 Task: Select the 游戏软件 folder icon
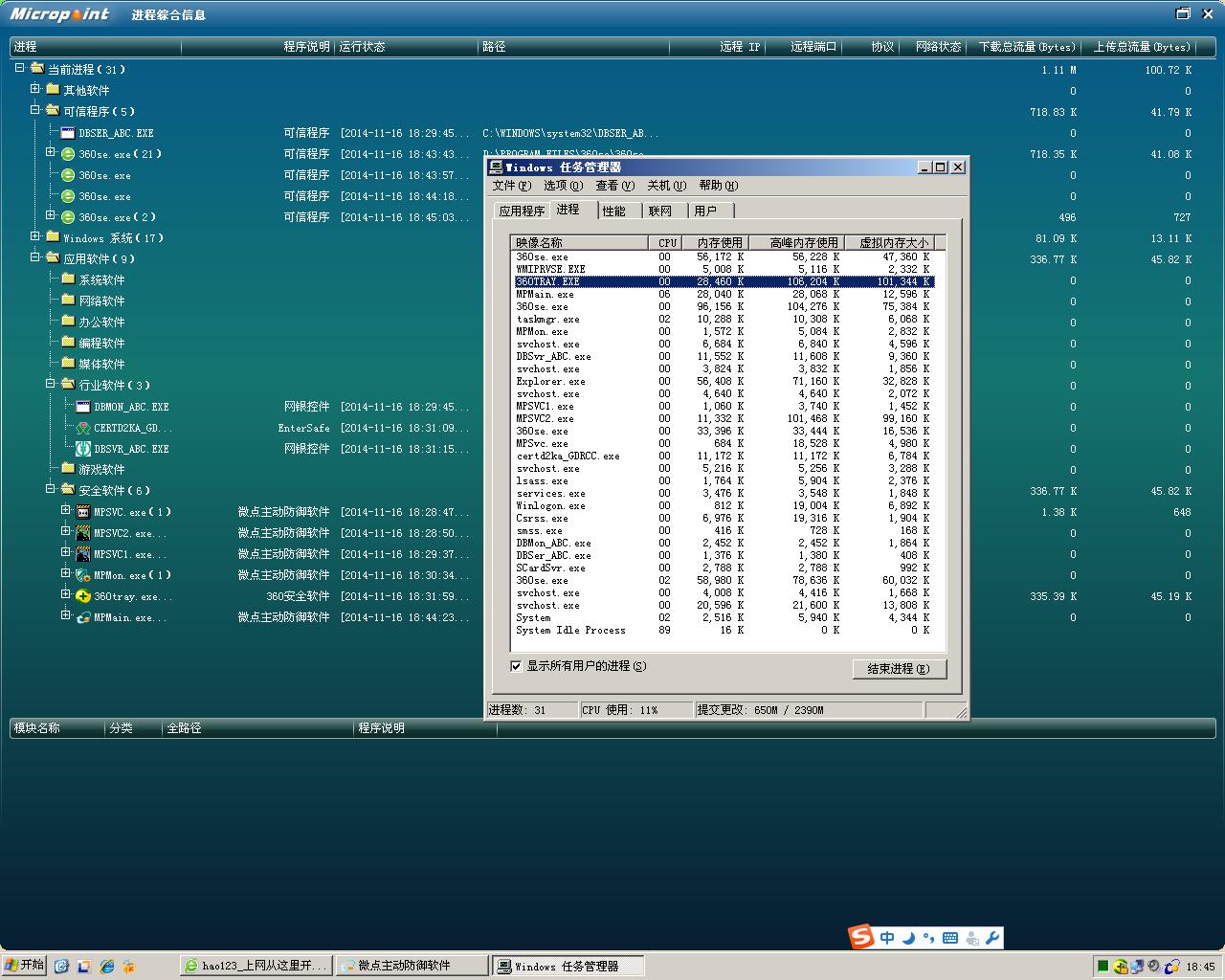coord(68,469)
